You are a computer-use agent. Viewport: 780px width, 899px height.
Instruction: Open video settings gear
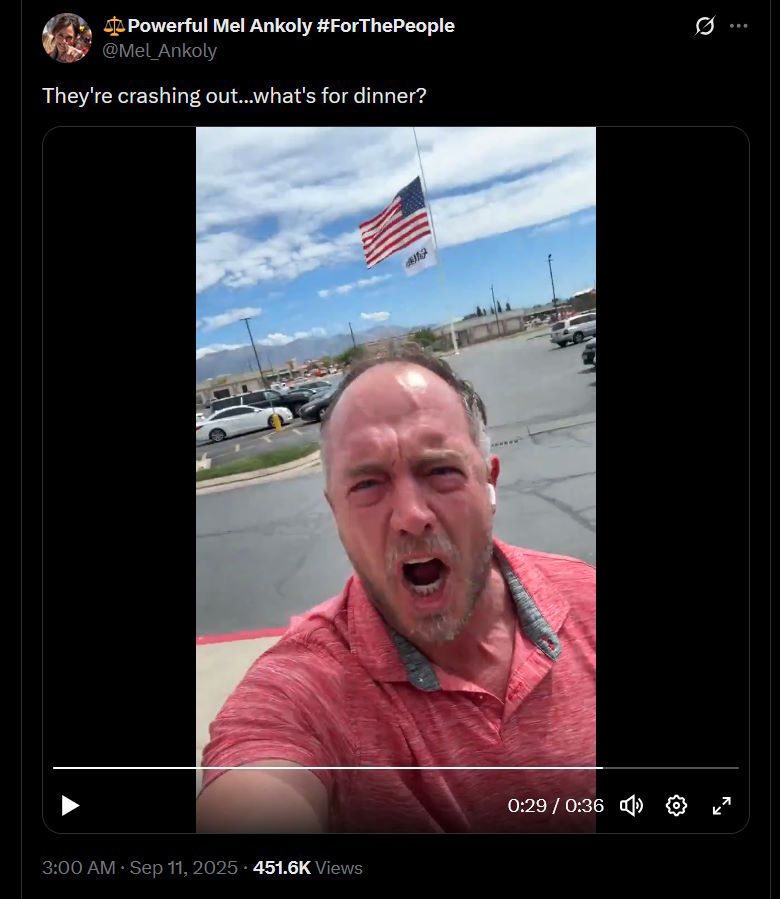[676, 806]
